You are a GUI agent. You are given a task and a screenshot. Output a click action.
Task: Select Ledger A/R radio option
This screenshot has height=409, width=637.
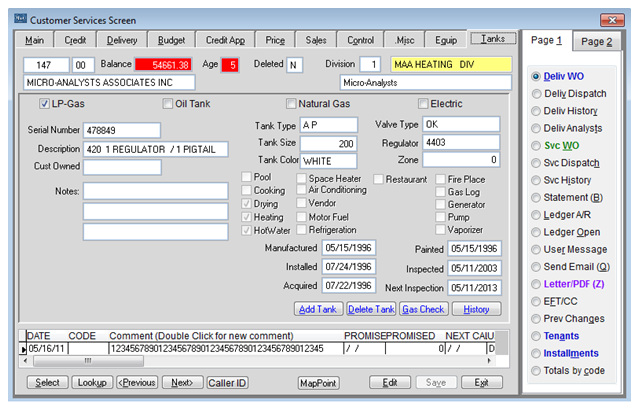point(536,215)
